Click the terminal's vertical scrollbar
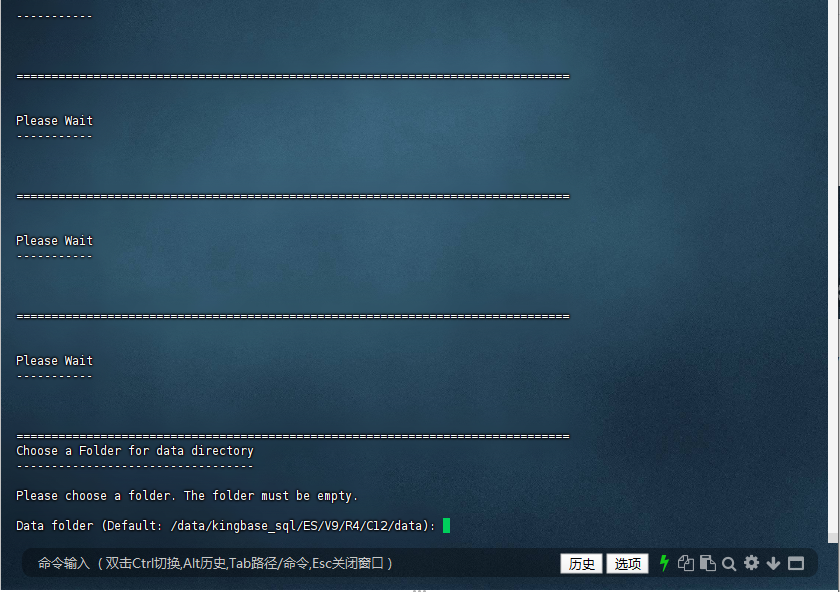Viewport: 840px width, 592px height. (832, 271)
